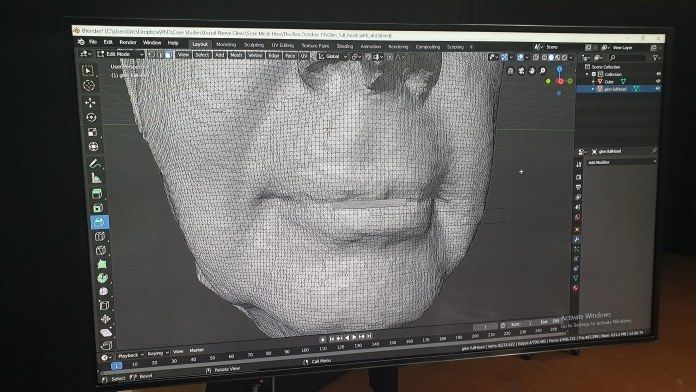Viewport: 696px width, 392px height.
Task: Click the outliner search field
Action: (x=628, y=58)
